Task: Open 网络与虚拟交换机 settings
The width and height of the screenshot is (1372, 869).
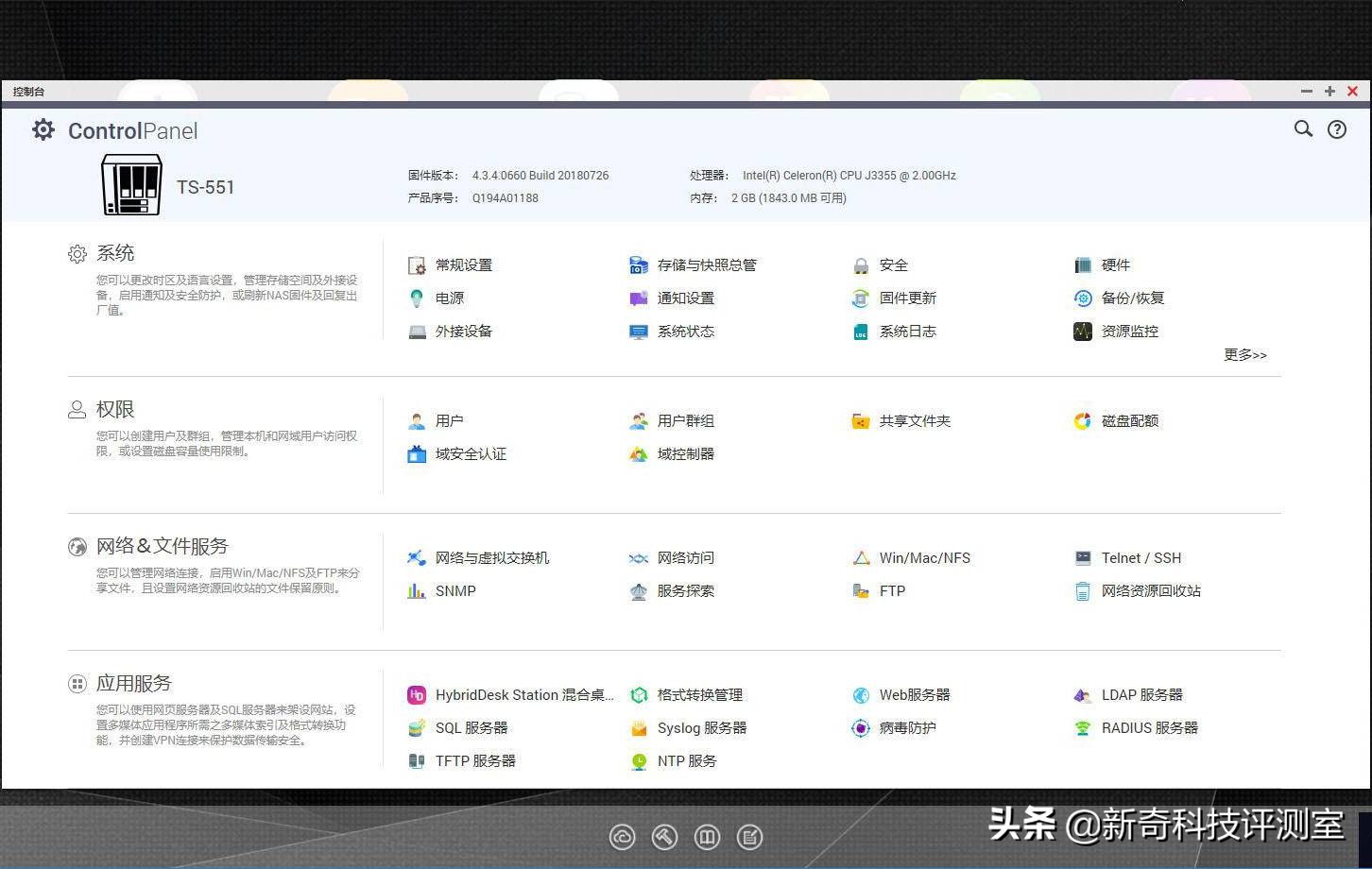Action: (493, 557)
